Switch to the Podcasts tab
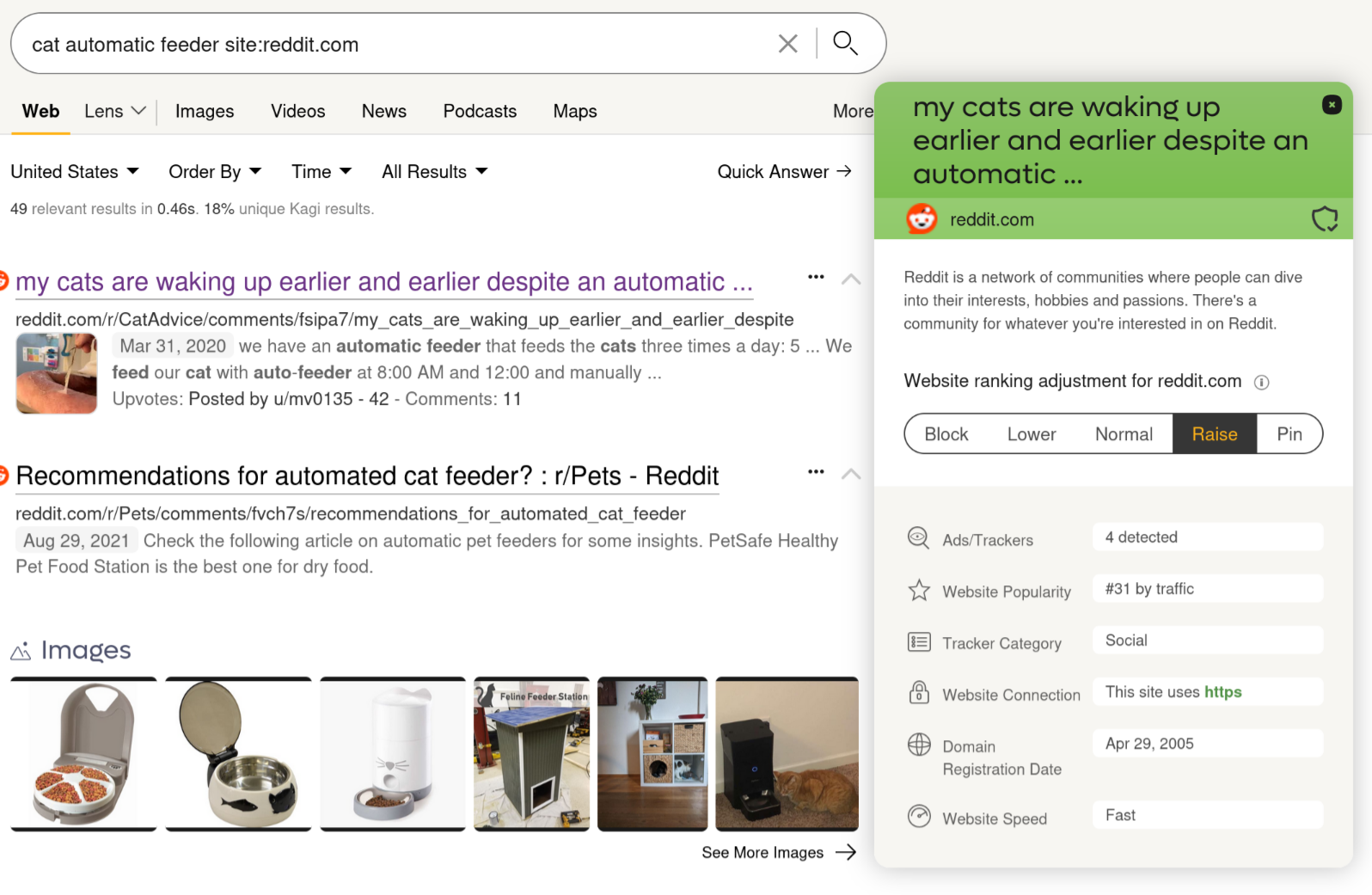 click(480, 112)
